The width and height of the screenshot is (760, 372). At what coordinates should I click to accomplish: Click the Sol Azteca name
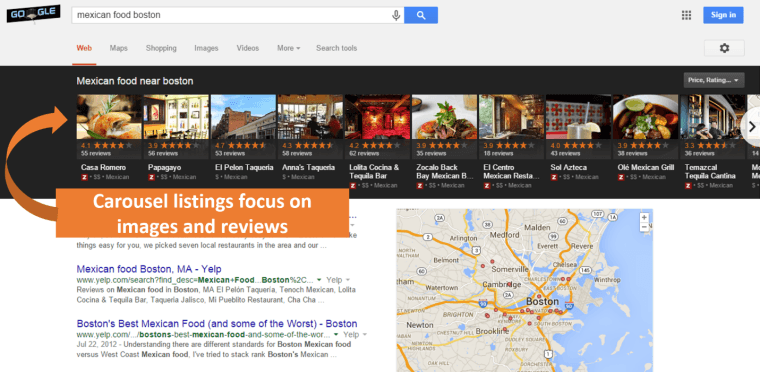(569, 167)
